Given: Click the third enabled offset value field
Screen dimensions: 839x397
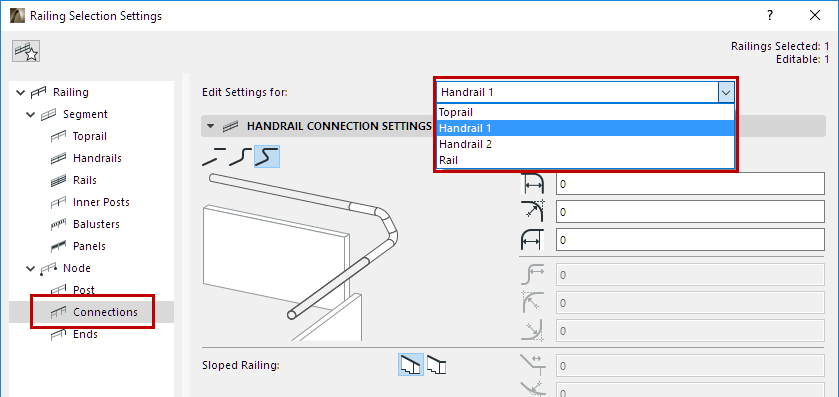Looking at the screenshot, I should tap(690, 240).
